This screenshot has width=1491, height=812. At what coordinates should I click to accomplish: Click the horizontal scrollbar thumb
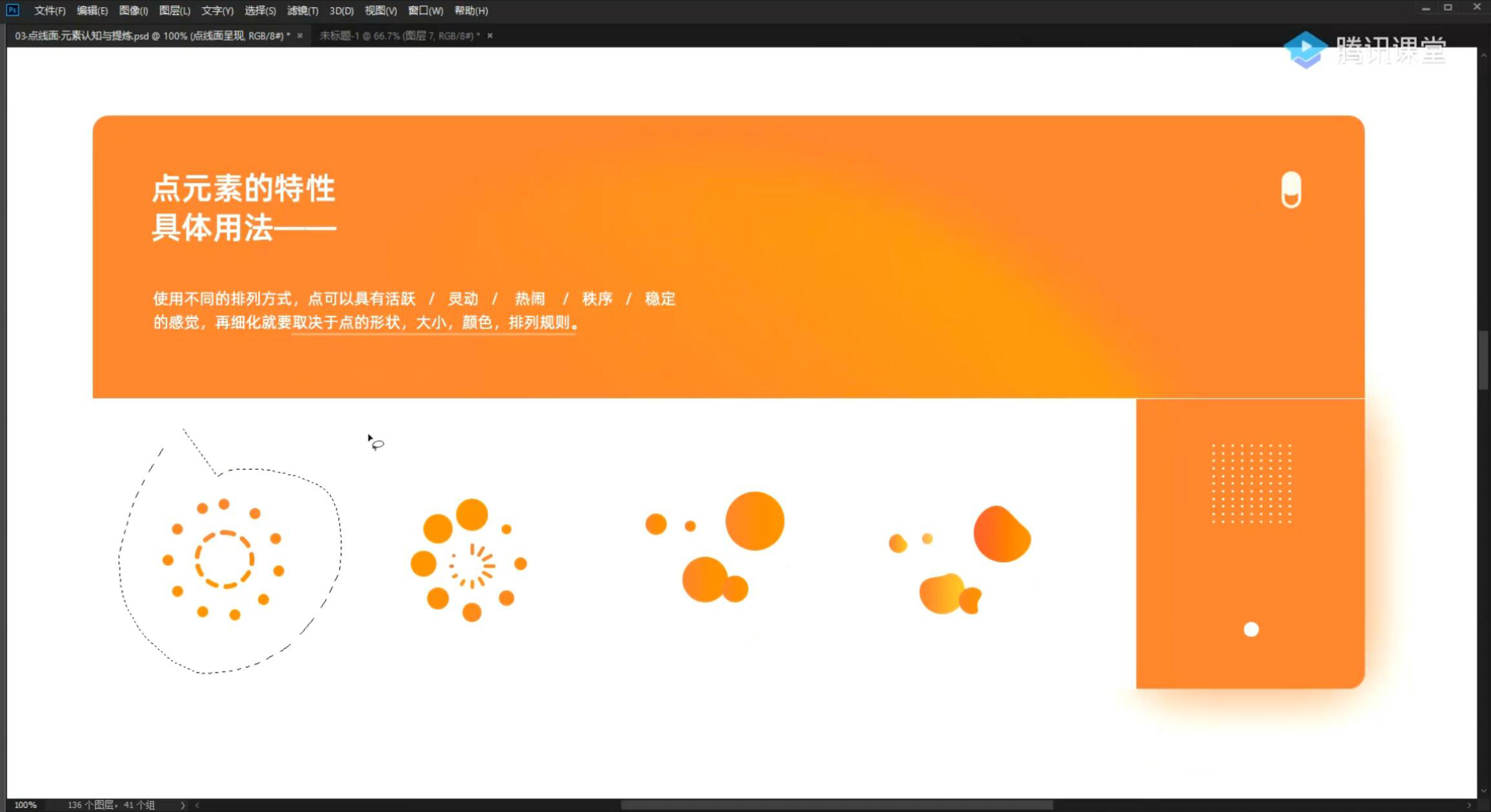[x=836, y=805]
